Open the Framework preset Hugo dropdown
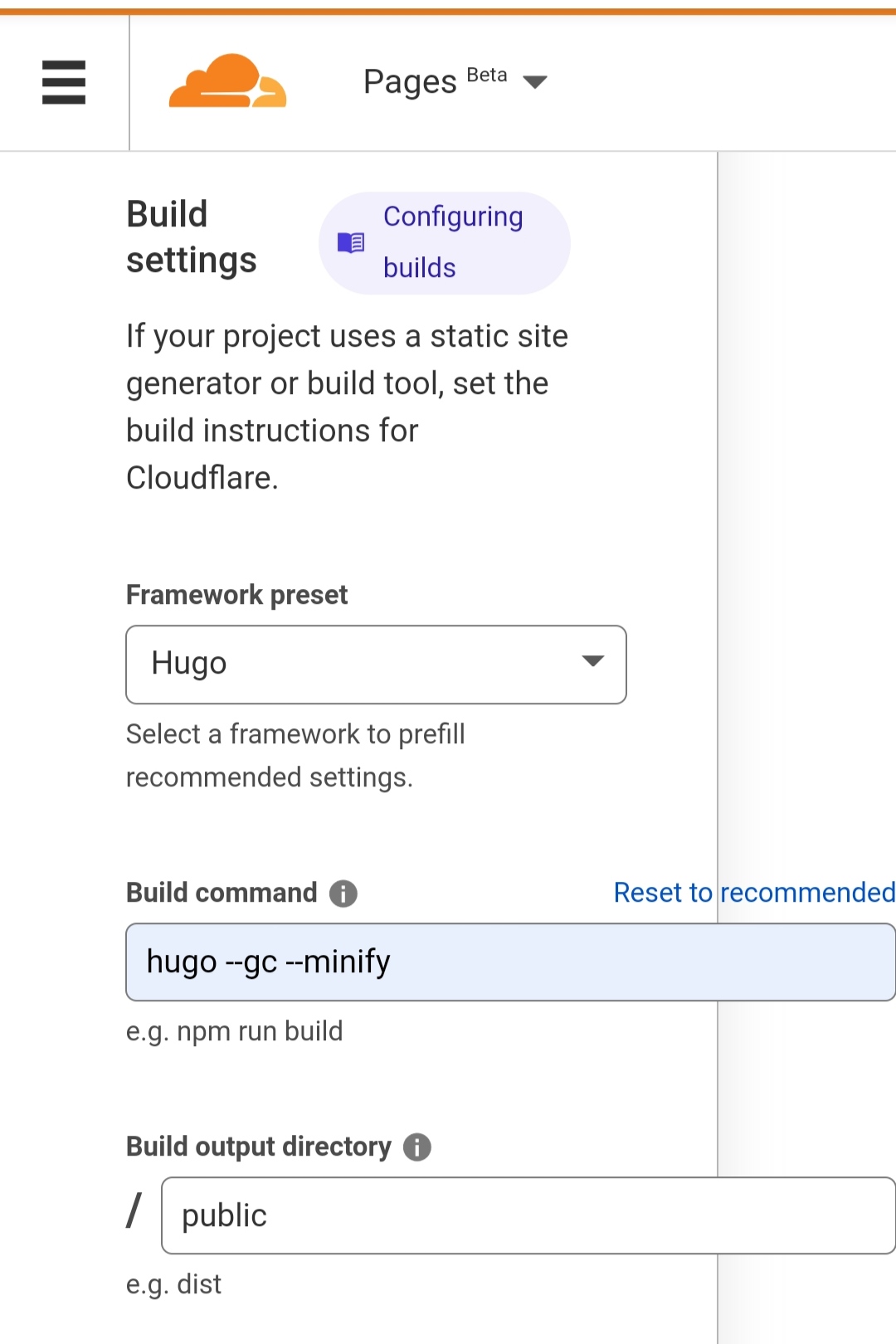Viewport: 896px width, 1344px height. point(375,665)
